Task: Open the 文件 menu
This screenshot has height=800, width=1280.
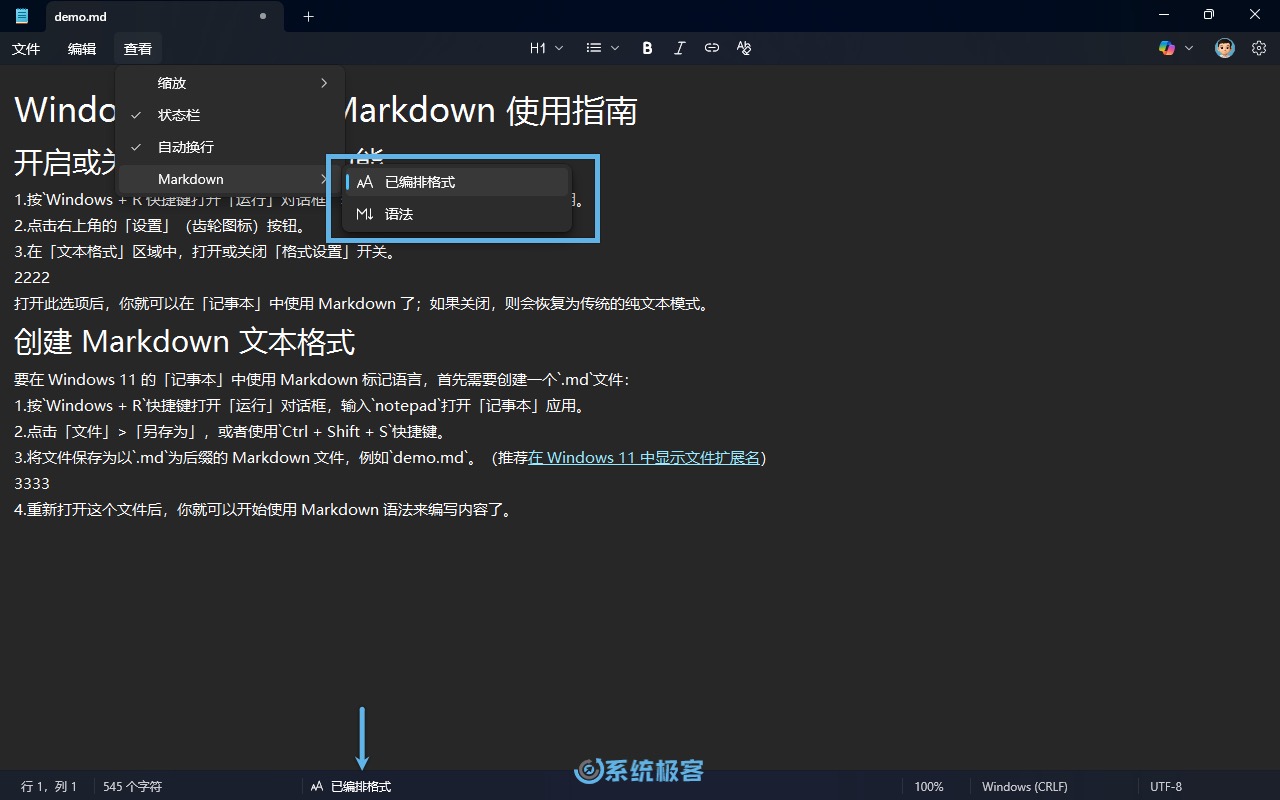Action: tap(26, 48)
